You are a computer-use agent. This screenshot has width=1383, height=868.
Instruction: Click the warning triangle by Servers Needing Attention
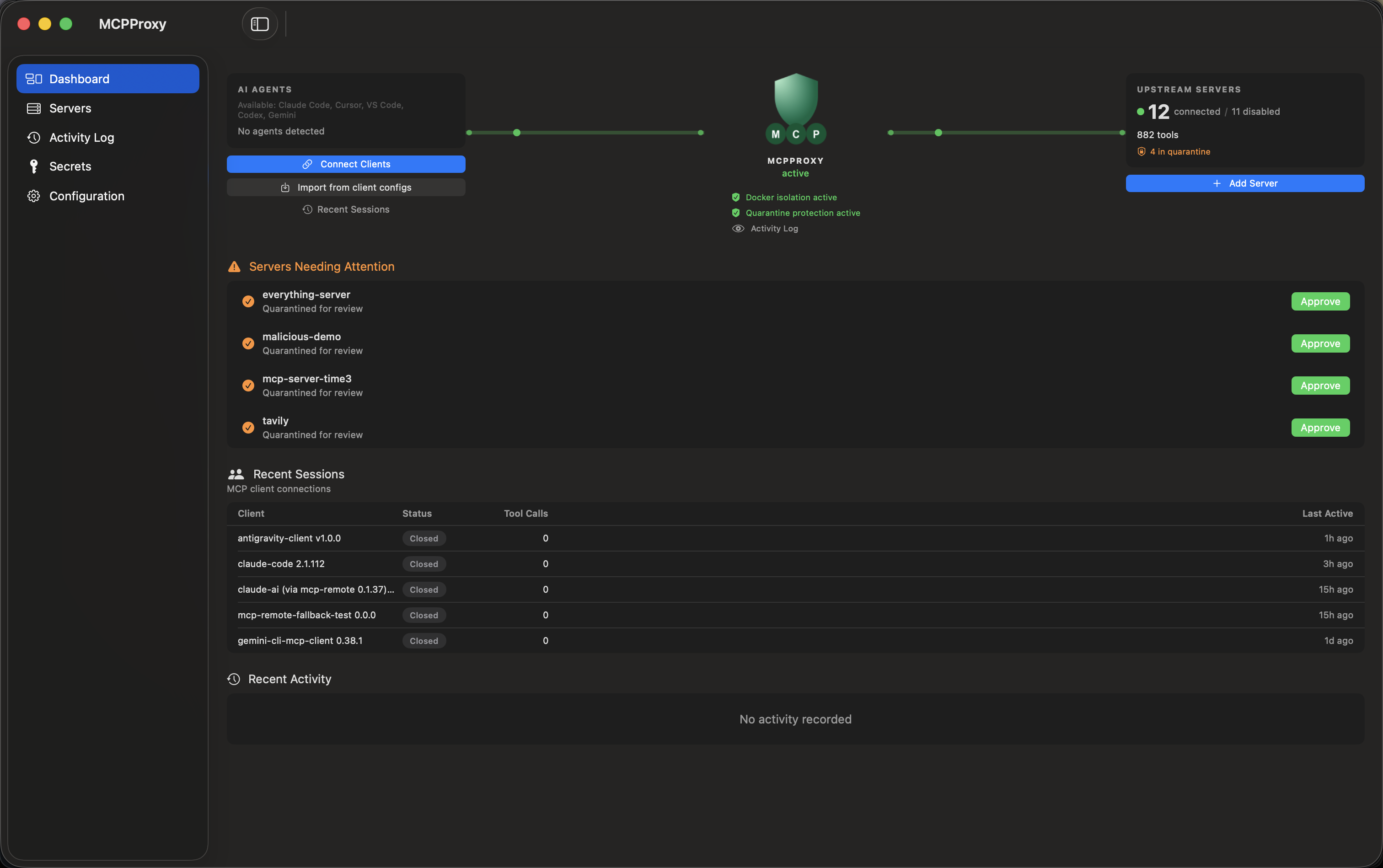click(234, 266)
